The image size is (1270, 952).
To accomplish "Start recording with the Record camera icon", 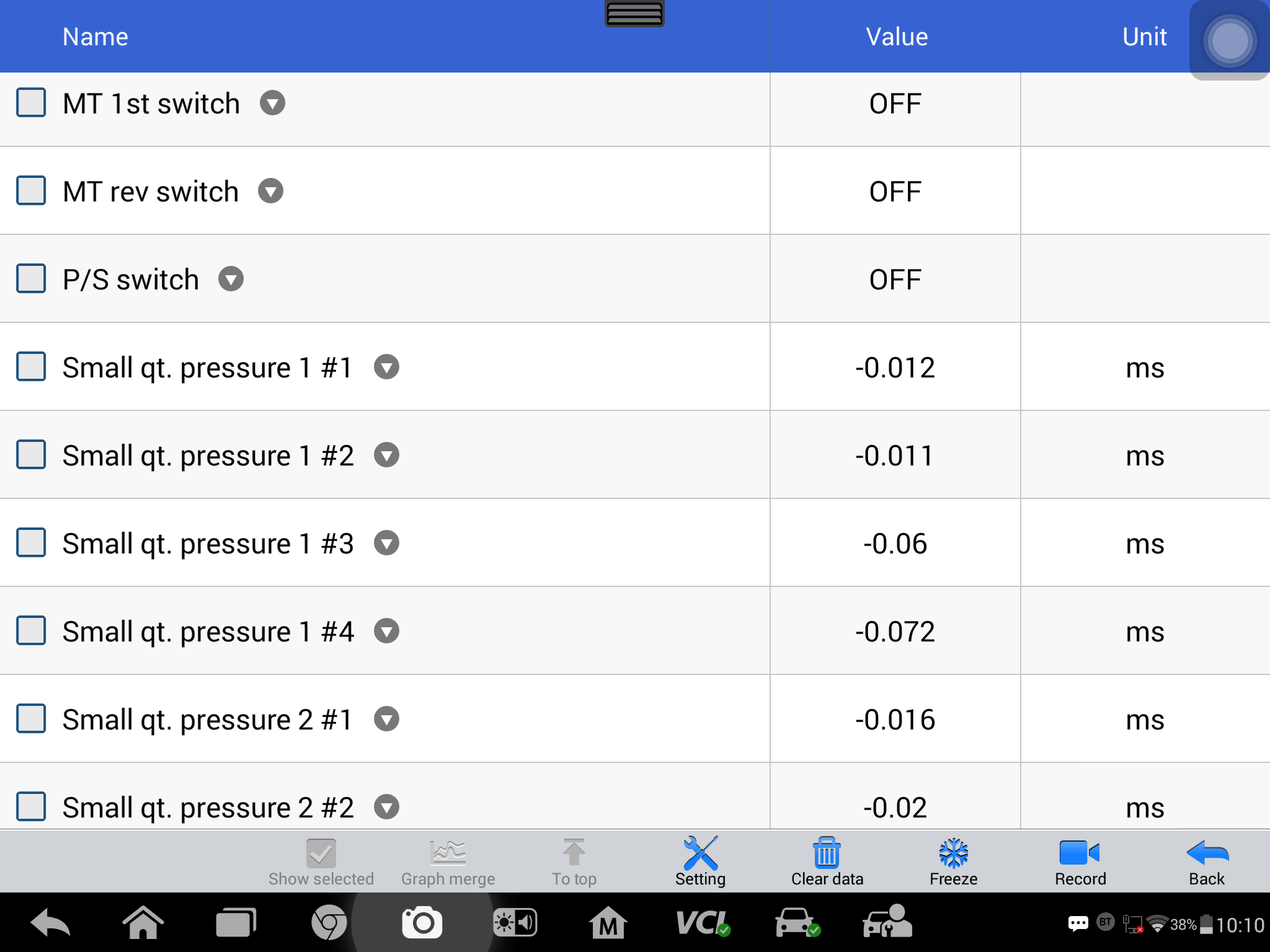I will click(x=1080, y=861).
